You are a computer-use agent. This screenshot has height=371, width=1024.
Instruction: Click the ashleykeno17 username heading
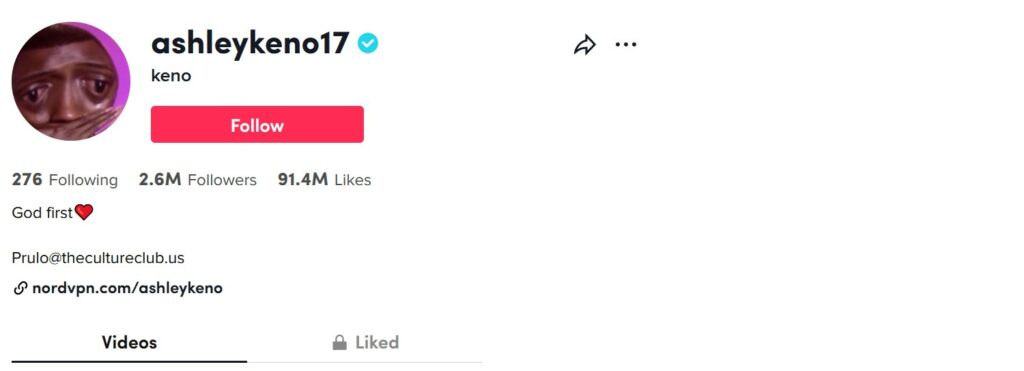(250, 44)
